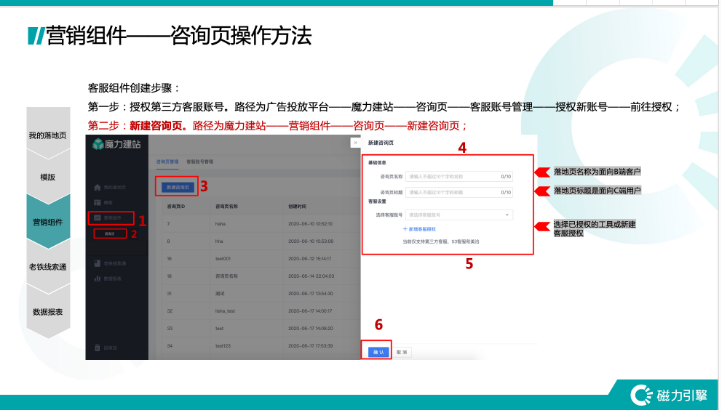The height and width of the screenshot is (410, 721).
Task: Click the 取消 button
Action: 401,352
